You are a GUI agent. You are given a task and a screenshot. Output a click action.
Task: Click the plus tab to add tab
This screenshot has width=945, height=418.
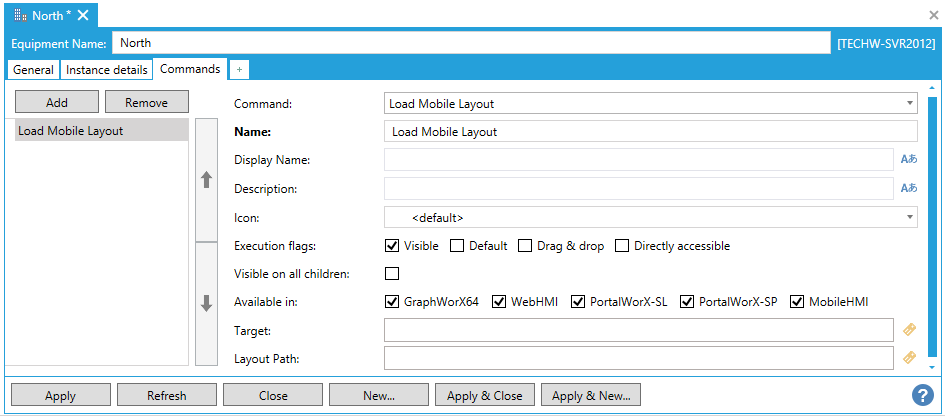(x=239, y=69)
